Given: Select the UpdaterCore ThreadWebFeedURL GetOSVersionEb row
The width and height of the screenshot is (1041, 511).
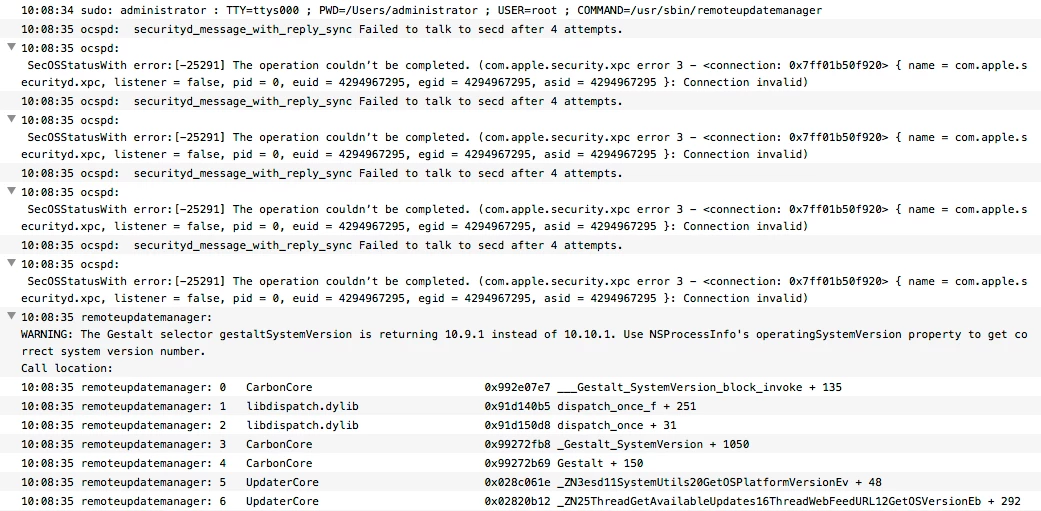Looking at the screenshot, I should click(520, 502).
